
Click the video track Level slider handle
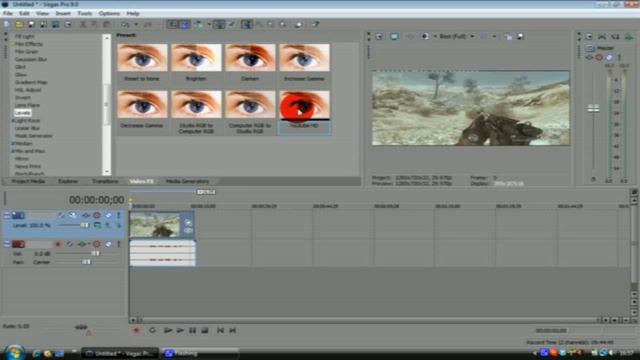[84, 225]
